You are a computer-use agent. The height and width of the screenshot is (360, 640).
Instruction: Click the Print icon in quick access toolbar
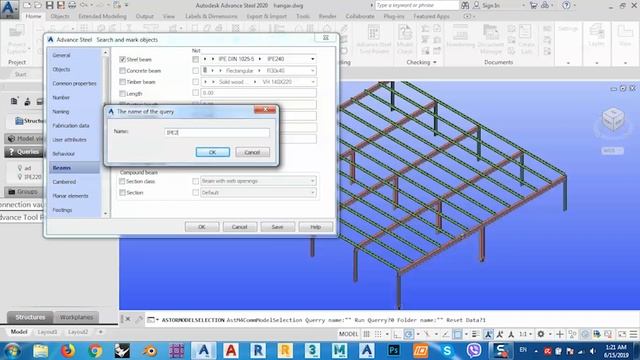[x=72, y=5]
